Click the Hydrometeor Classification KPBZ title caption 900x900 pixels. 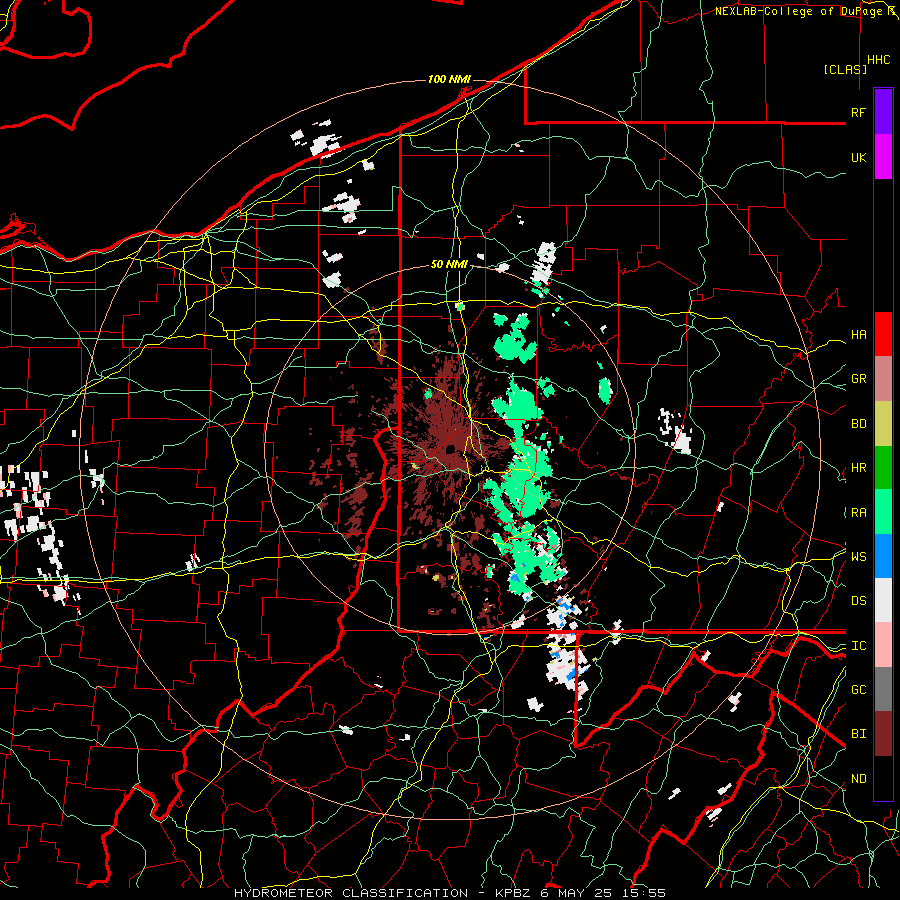(449, 893)
